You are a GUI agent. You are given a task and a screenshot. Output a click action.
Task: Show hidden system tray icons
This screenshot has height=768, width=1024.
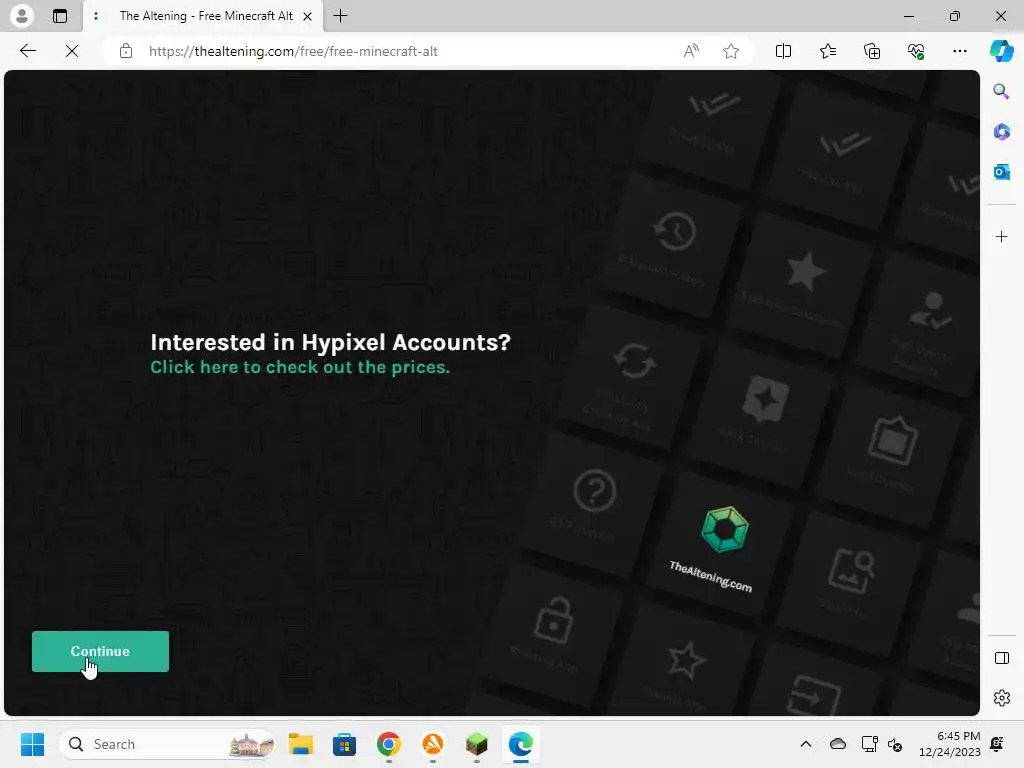pos(806,744)
